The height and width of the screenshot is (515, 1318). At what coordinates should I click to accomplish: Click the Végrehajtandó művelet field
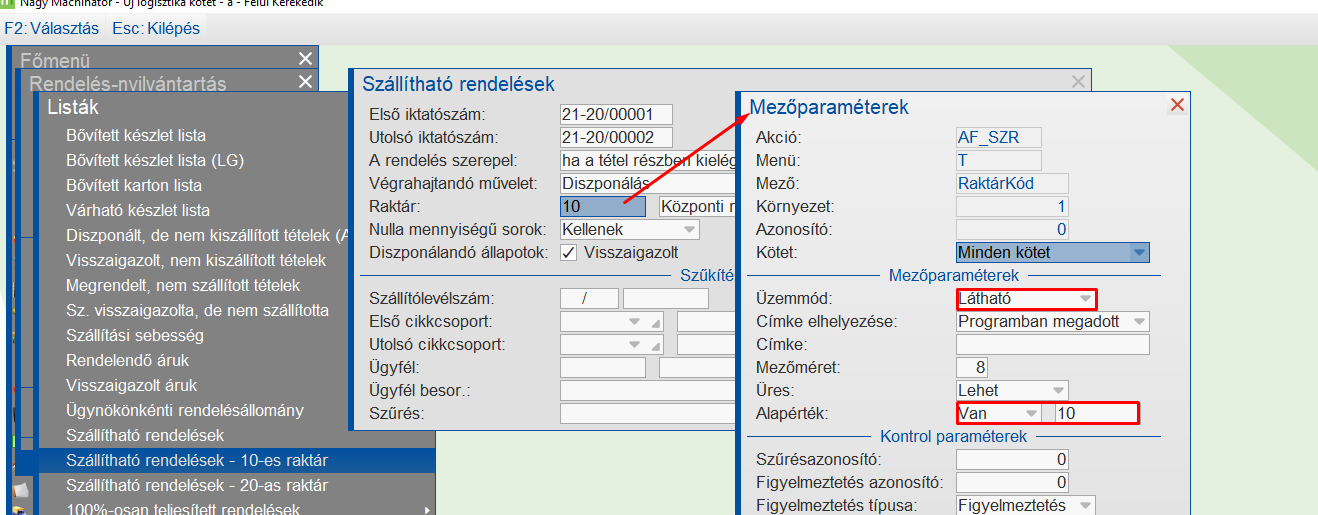pyautogui.click(x=648, y=184)
